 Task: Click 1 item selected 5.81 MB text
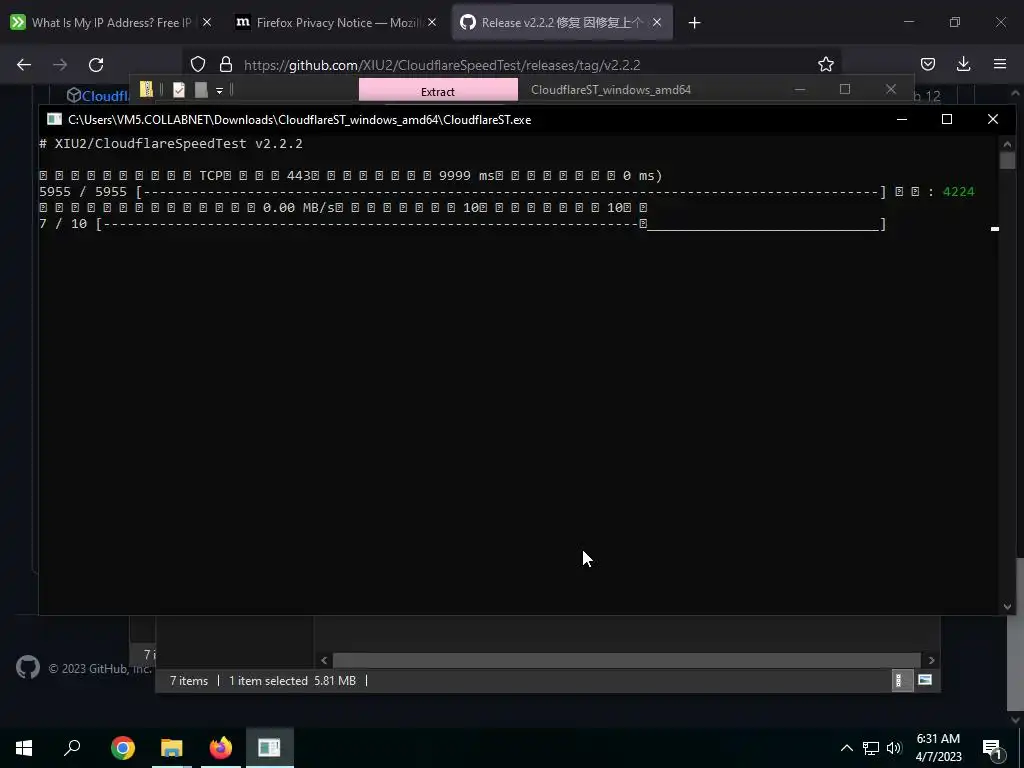[x=292, y=680]
